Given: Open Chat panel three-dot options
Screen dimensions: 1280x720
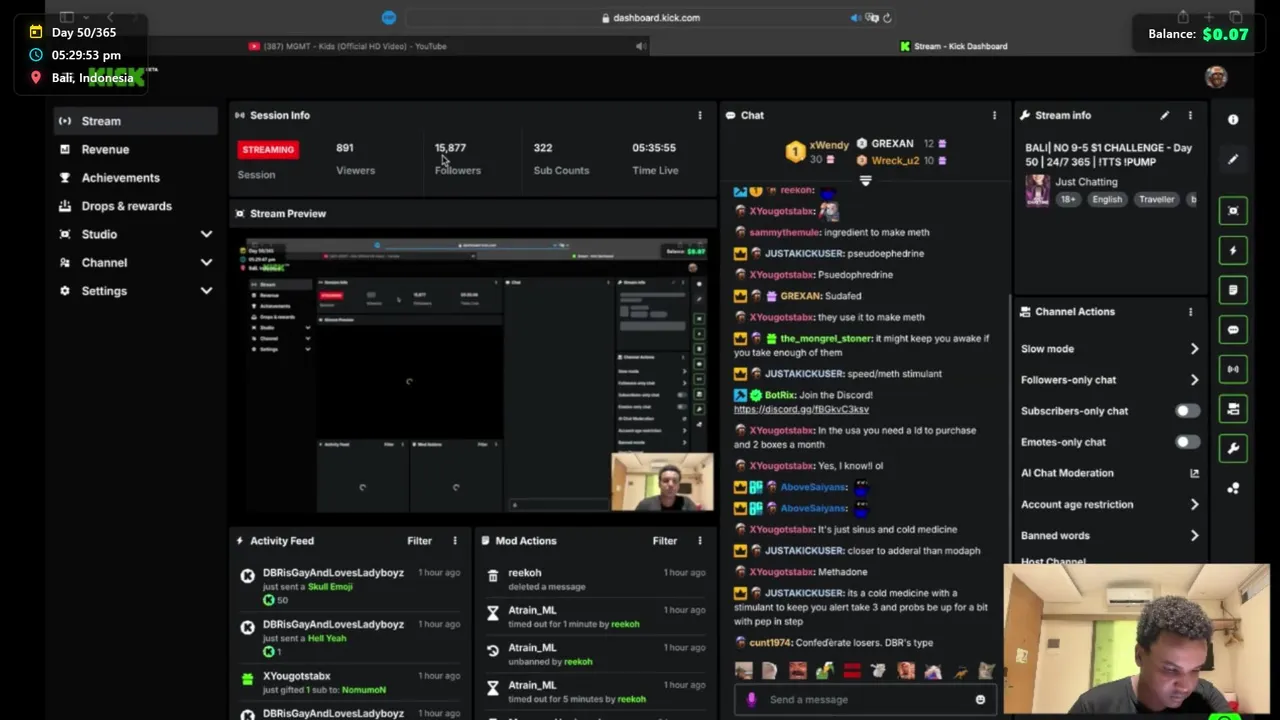Looking at the screenshot, I should tap(994, 115).
